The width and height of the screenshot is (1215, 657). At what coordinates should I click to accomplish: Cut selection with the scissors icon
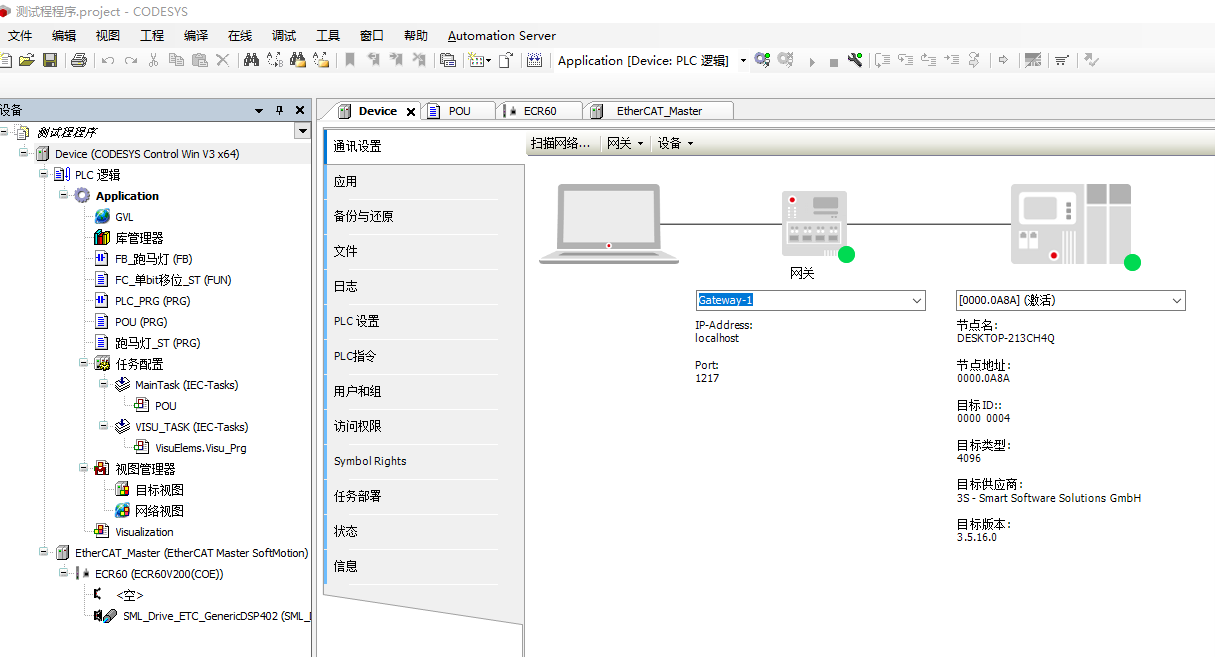tap(154, 60)
